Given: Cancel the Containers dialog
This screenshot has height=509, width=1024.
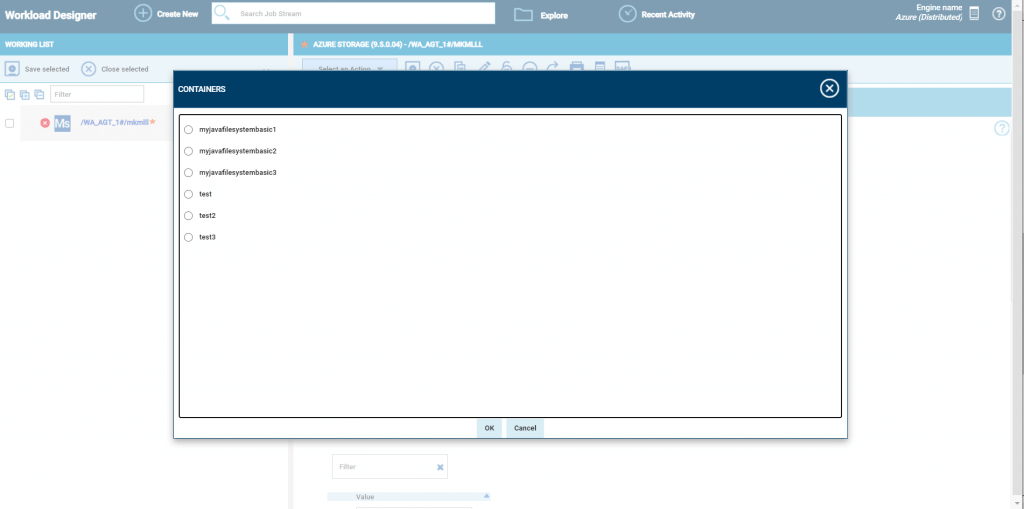Looking at the screenshot, I should tap(525, 428).
